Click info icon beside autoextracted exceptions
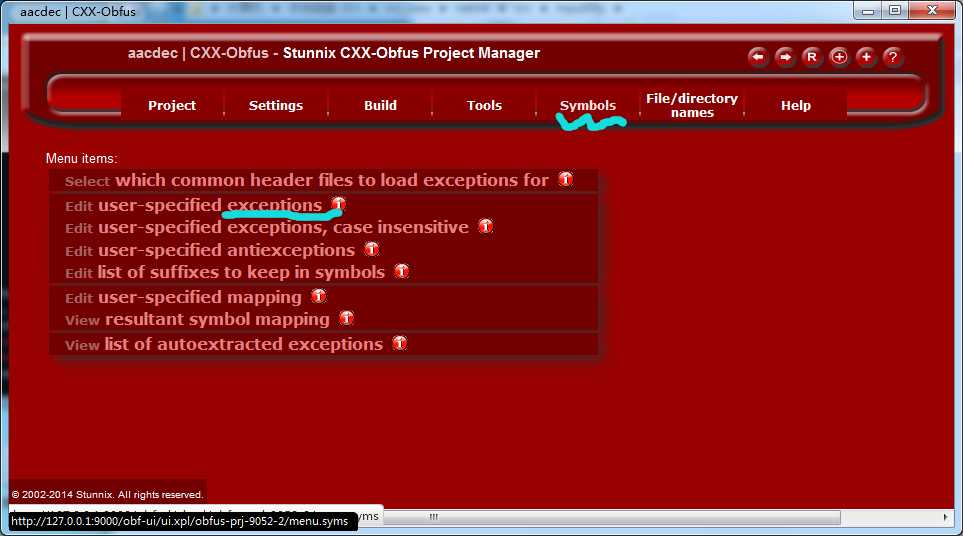 399,343
